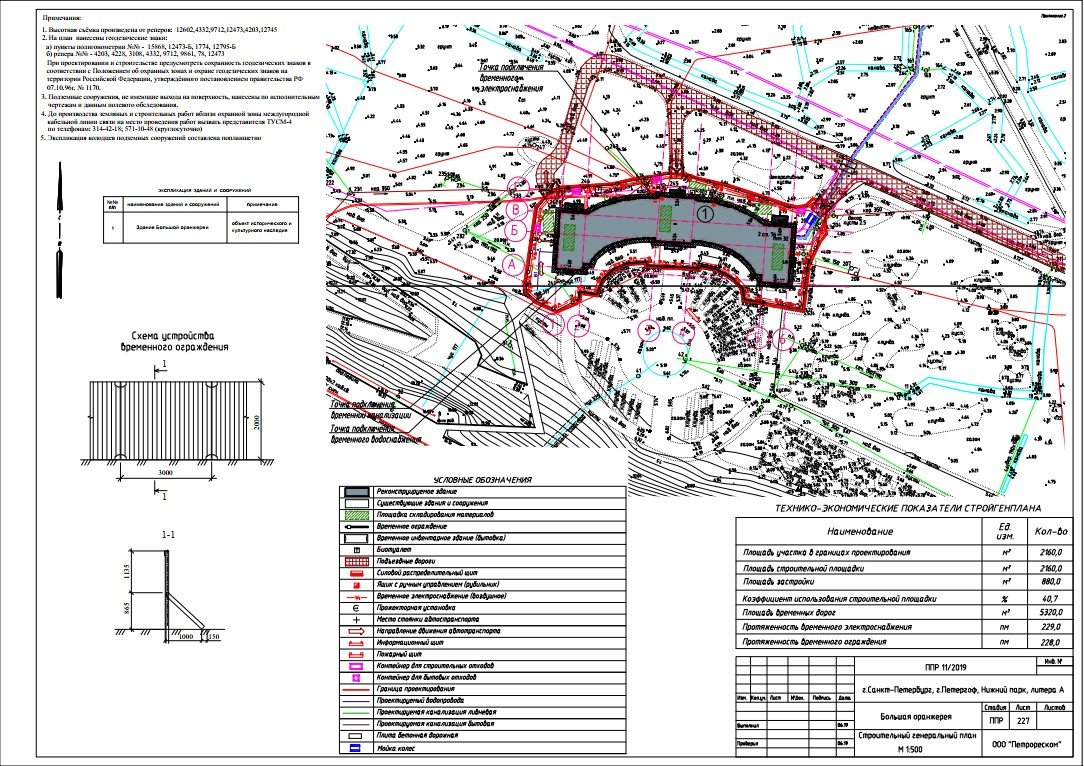Click the 'Существующие здания и сооружения' legend symbol

click(356, 503)
